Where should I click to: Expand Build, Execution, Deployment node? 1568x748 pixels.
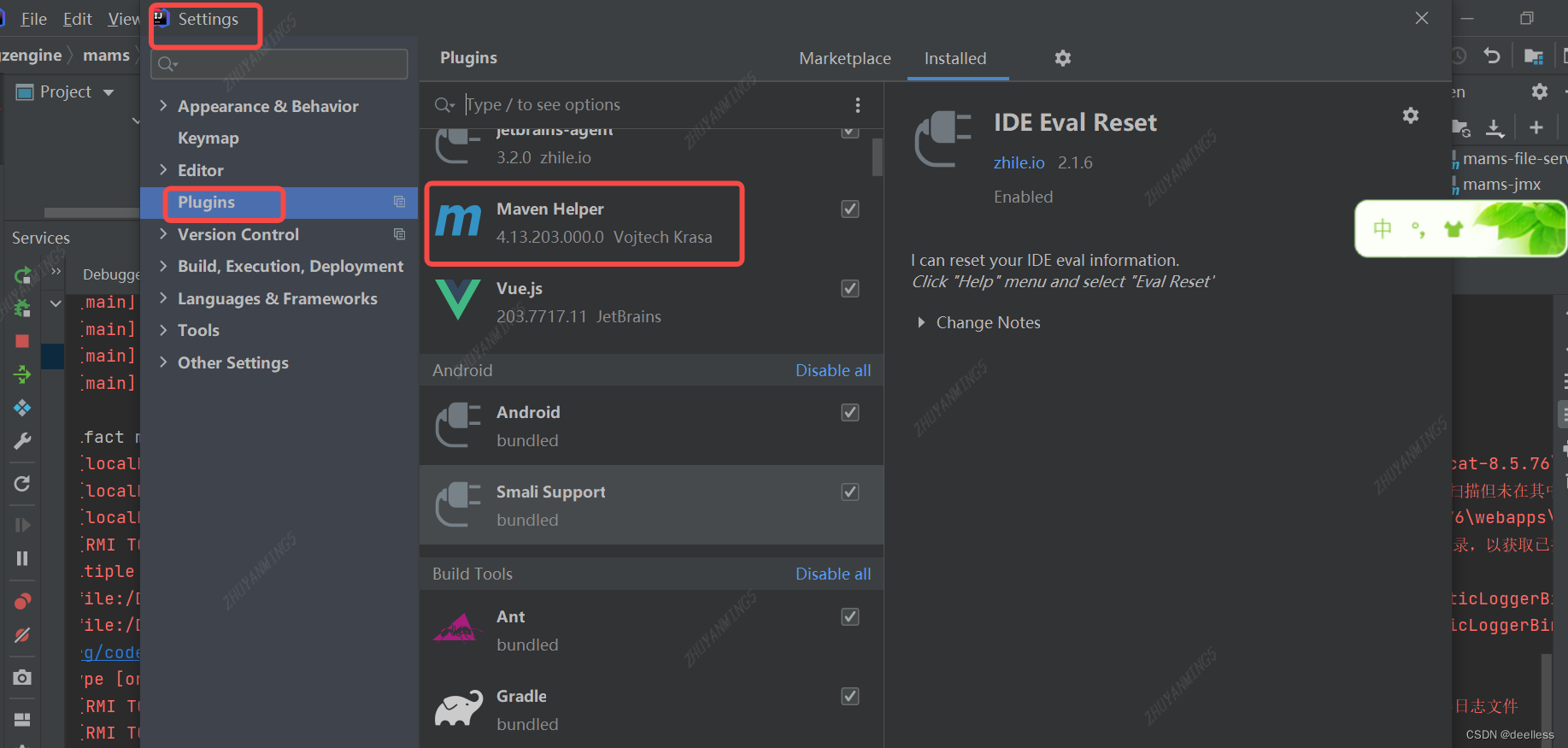(163, 267)
